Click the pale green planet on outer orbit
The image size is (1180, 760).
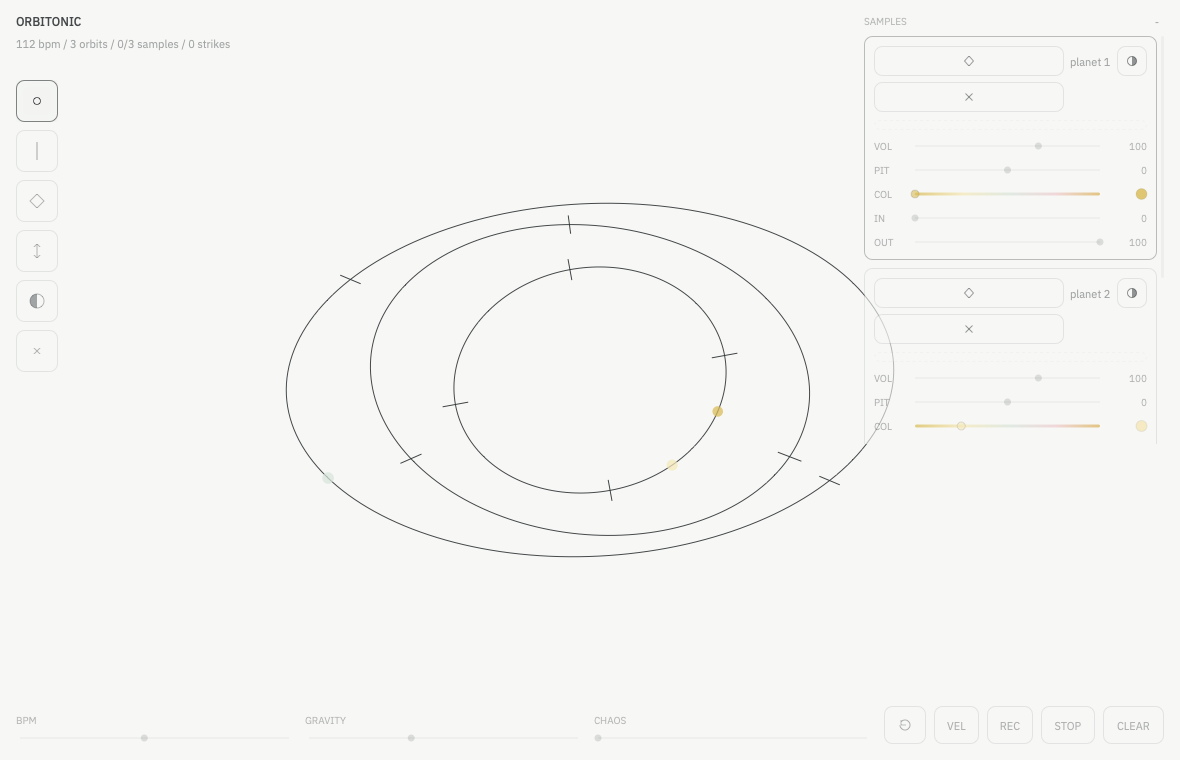[x=328, y=478]
